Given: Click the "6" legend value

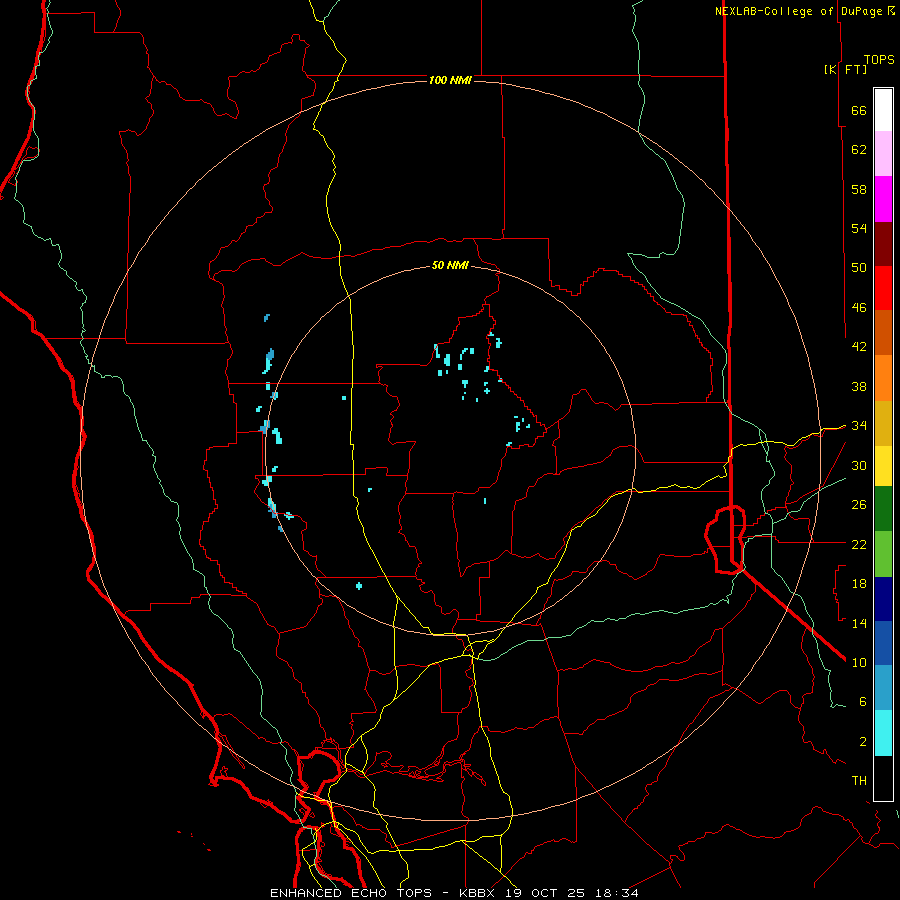Looking at the screenshot, I should [863, 702].
